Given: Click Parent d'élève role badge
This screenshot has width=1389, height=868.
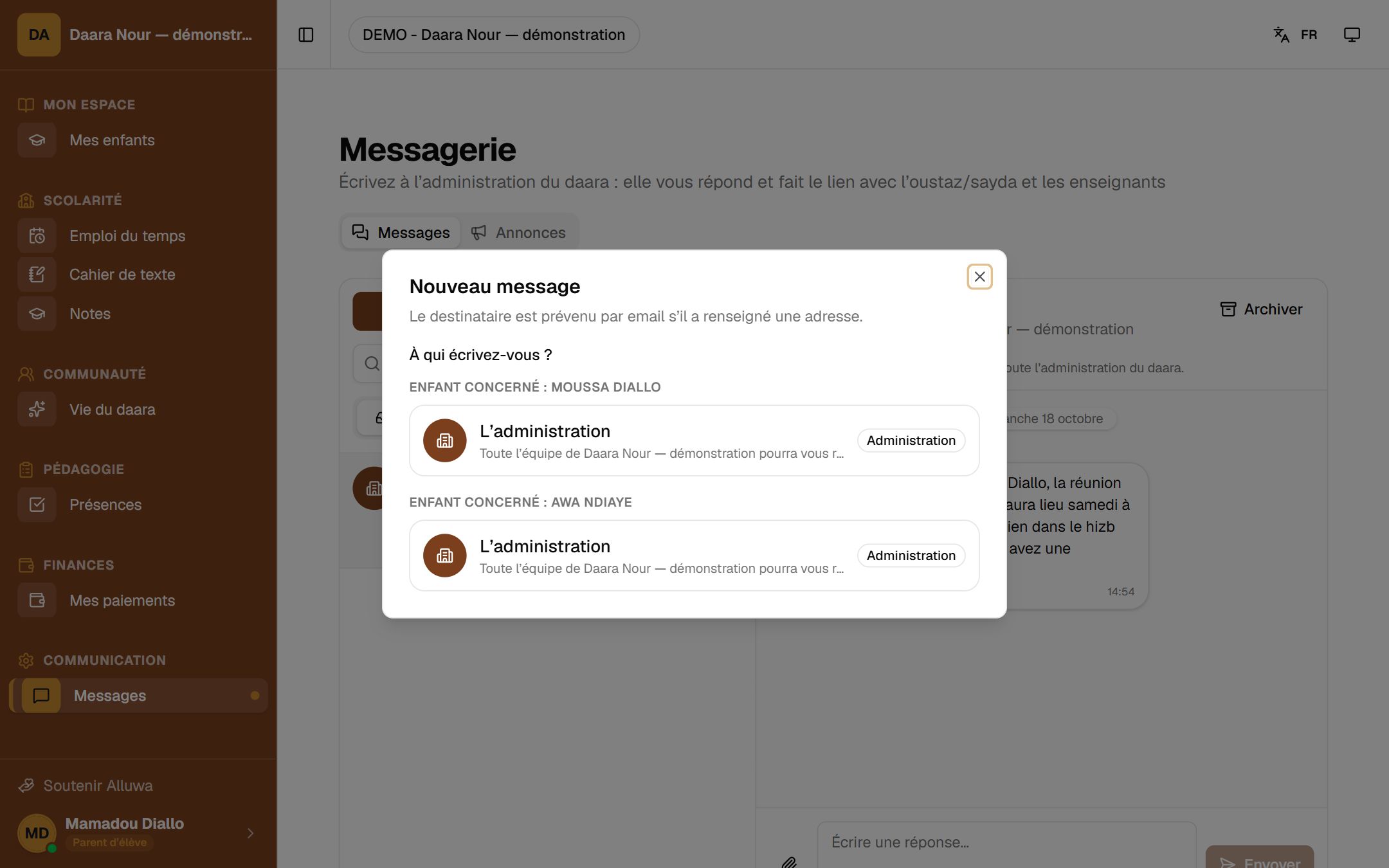Looking at the screenshot, I should point(109,842).
